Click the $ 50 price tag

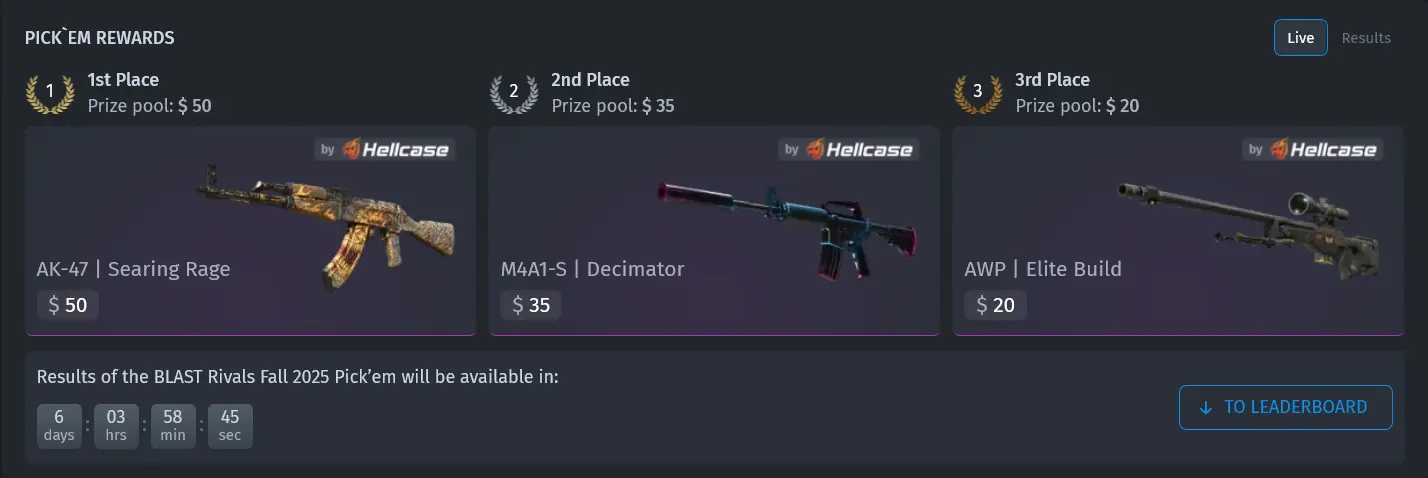68,305
